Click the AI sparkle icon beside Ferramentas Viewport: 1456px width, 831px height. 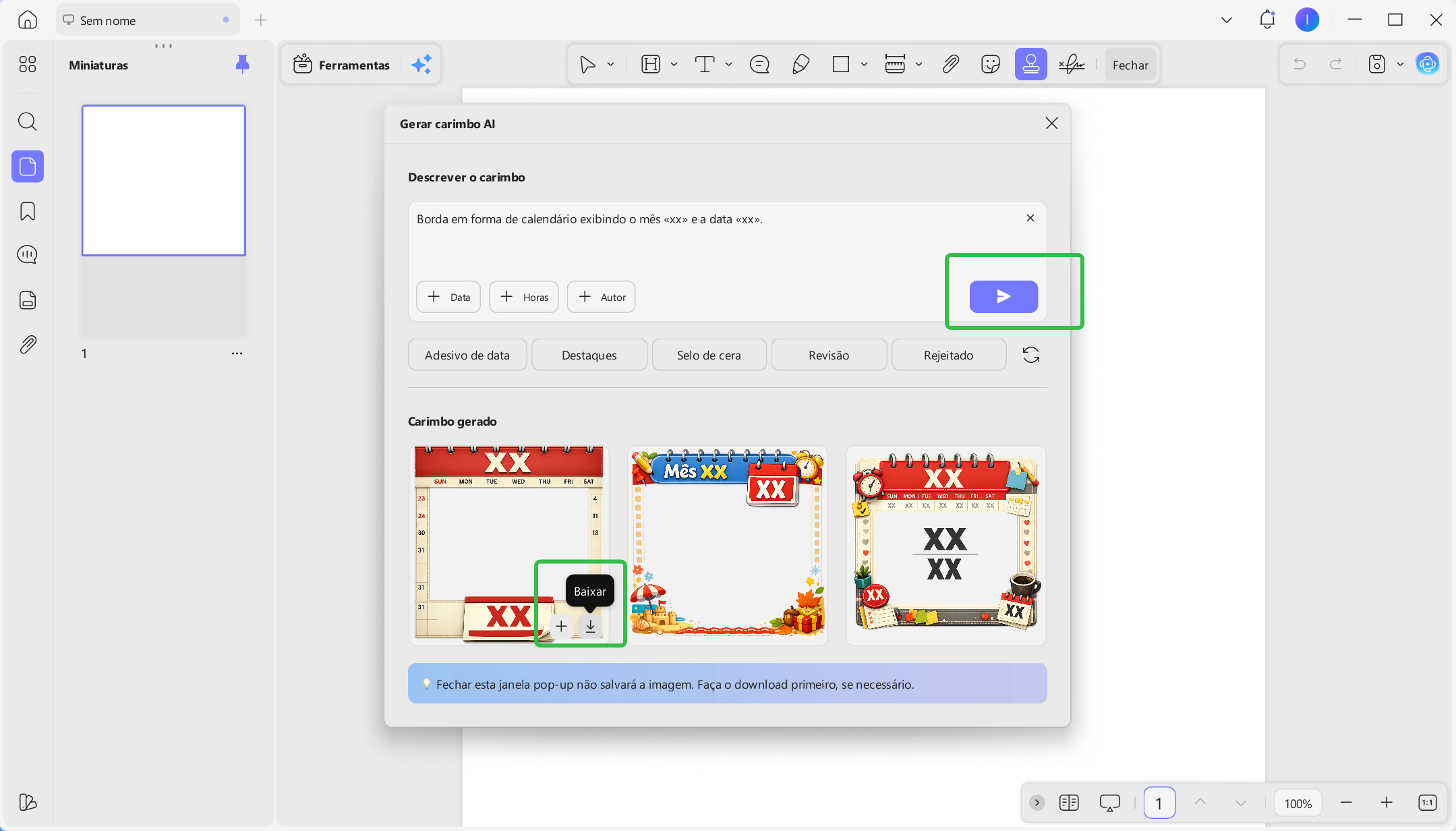click(421, 65)
